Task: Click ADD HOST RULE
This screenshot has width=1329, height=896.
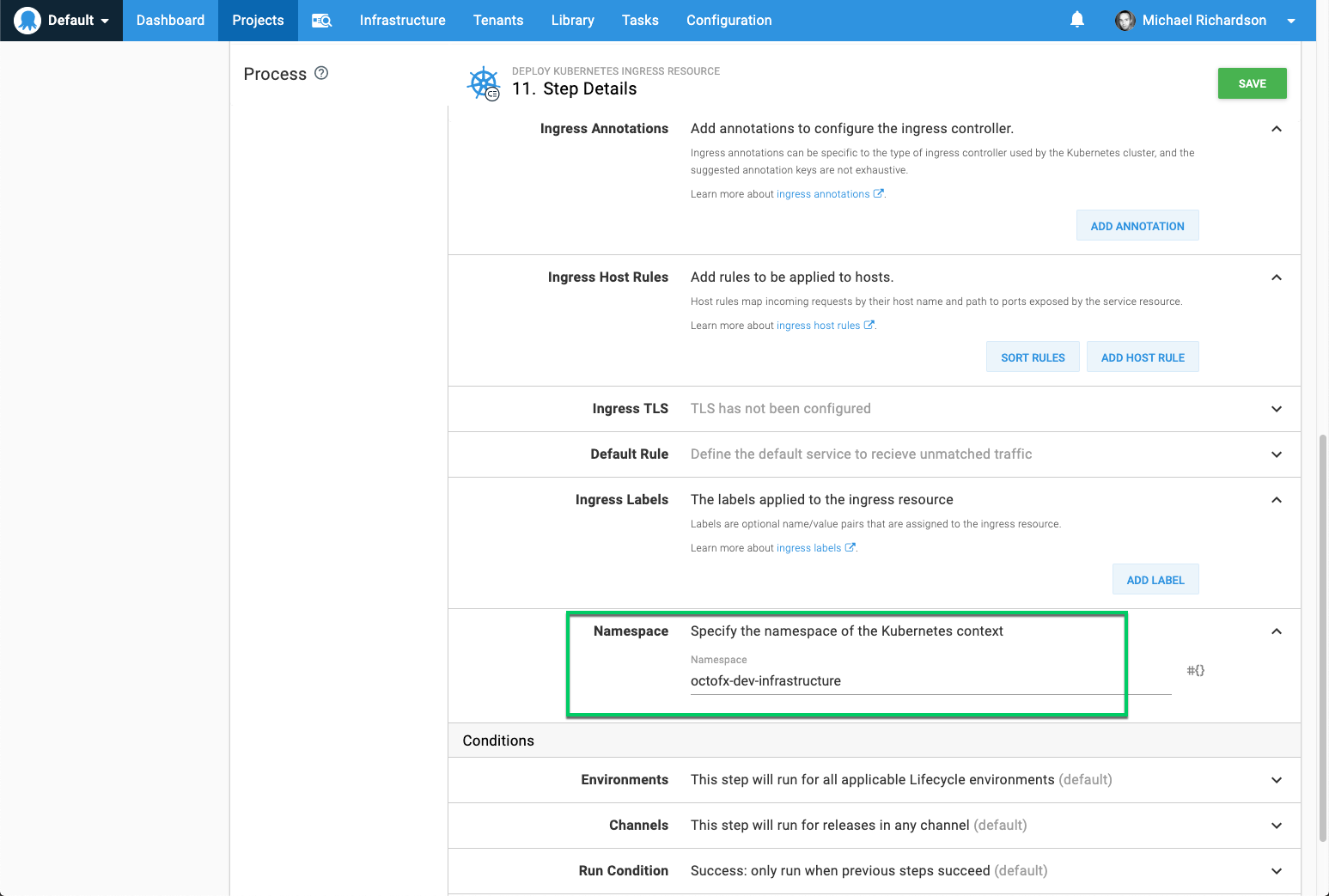Action: [1143, 357]
